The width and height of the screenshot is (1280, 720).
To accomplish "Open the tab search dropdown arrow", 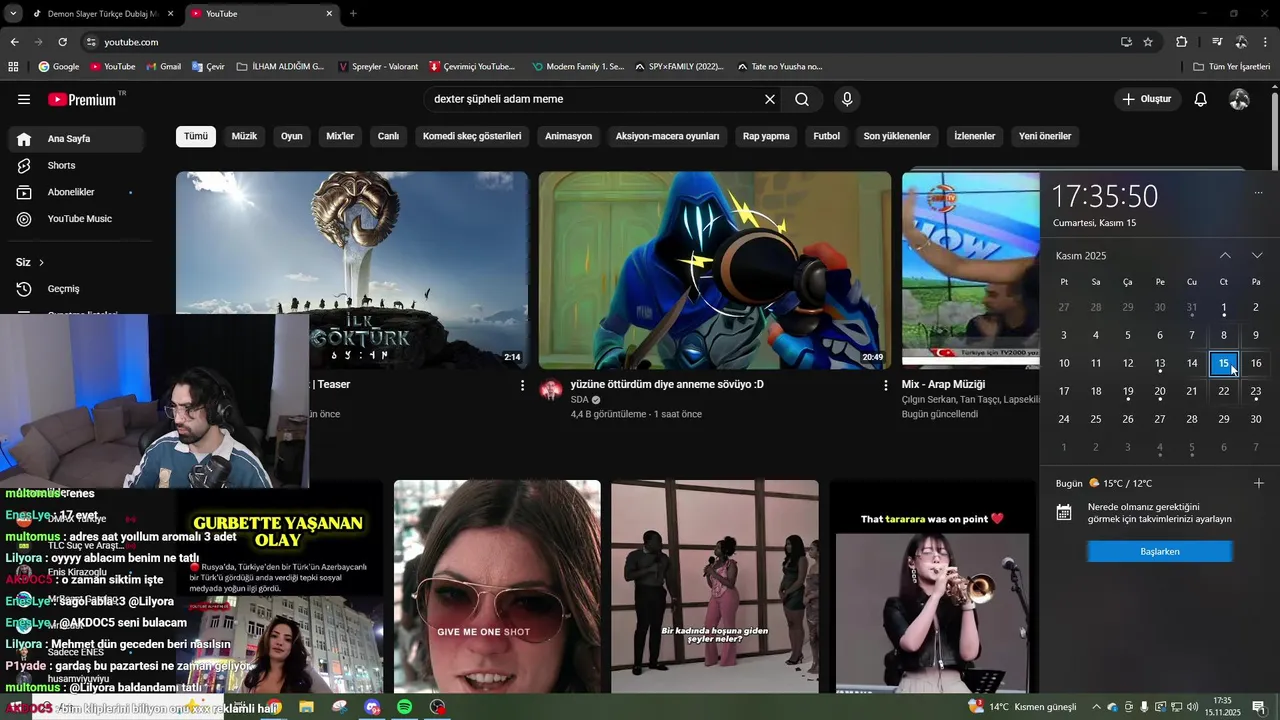I will (x=13, y=14).
